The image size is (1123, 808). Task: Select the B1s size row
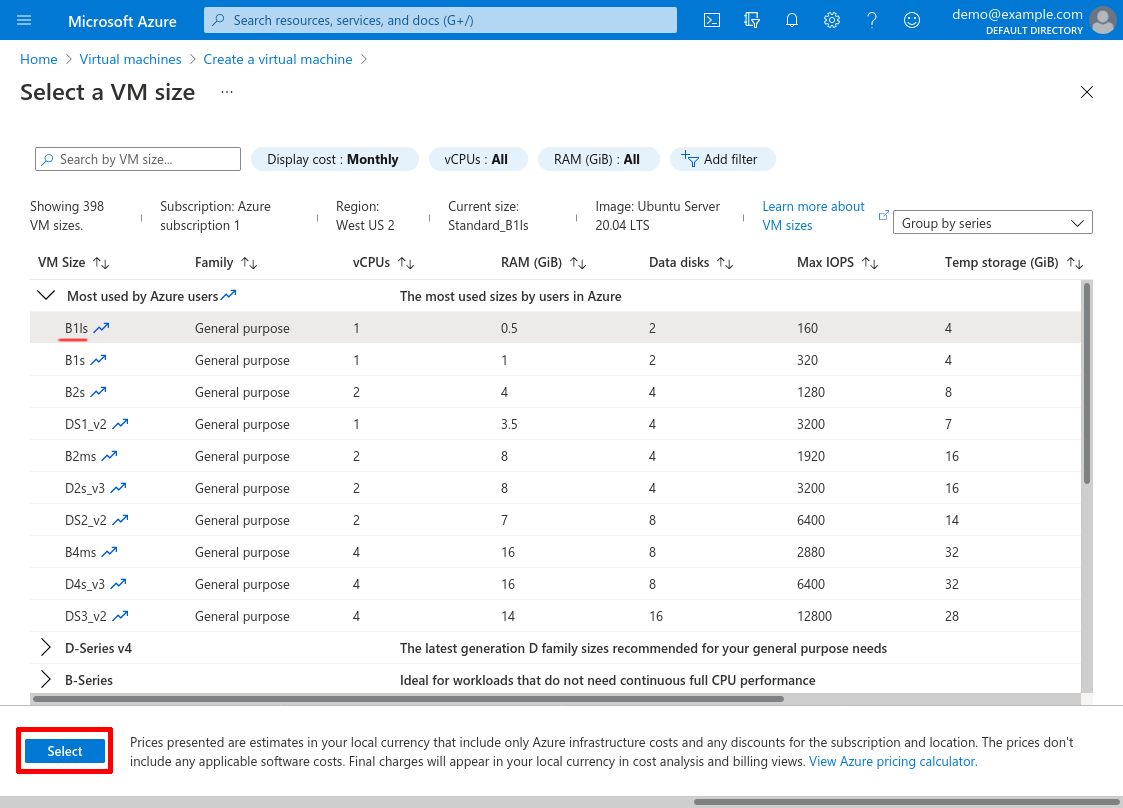[x=555, y=360]
